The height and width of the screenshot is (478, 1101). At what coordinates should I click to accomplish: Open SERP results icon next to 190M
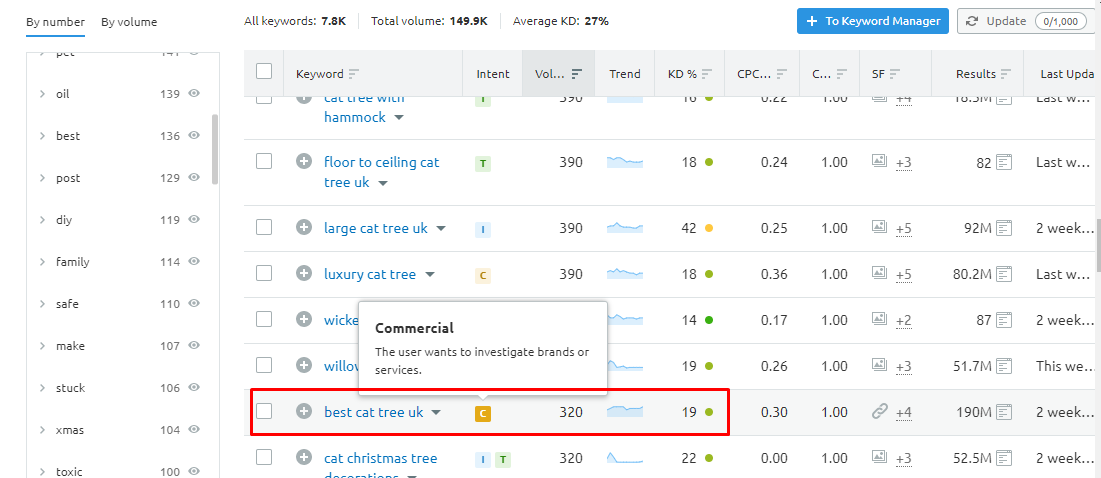click(1004, 412)
